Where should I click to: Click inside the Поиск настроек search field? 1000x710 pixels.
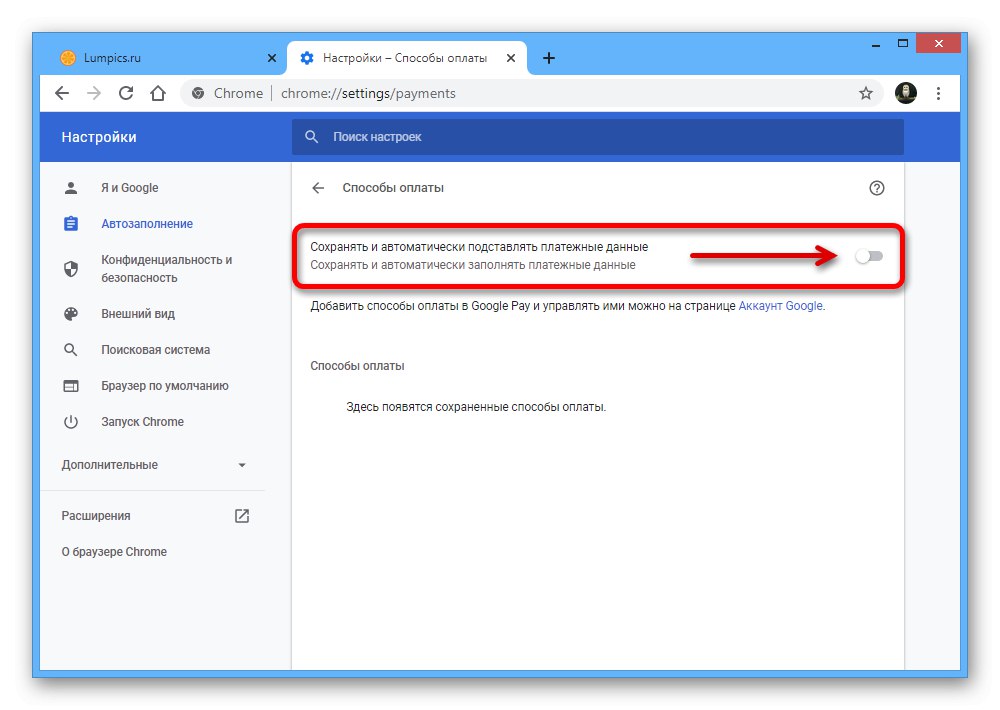point(500,136)
